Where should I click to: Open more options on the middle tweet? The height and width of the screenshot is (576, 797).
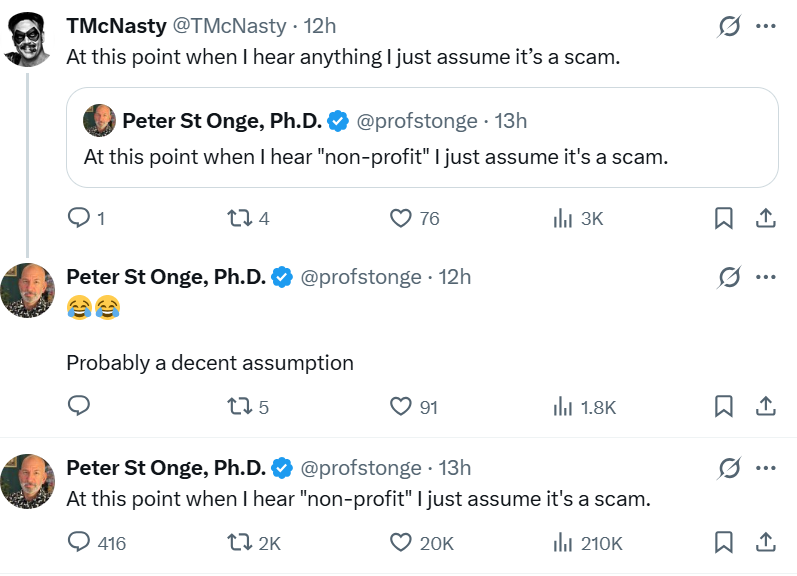[766, 277]
